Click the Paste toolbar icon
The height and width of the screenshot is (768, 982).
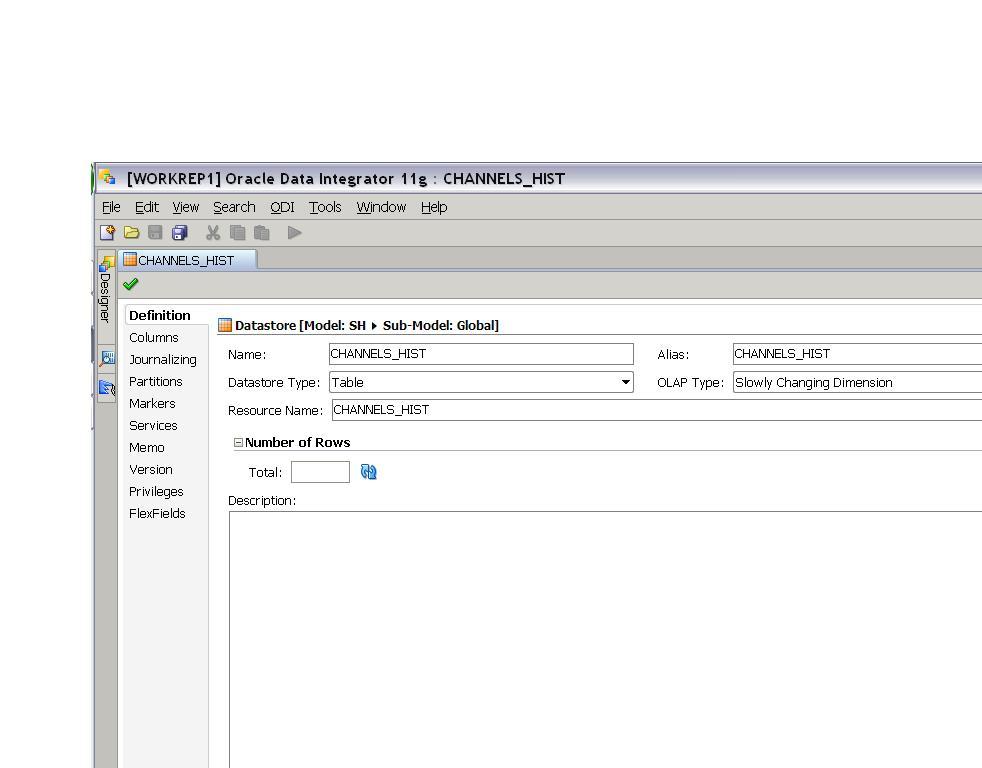point(261,232)
